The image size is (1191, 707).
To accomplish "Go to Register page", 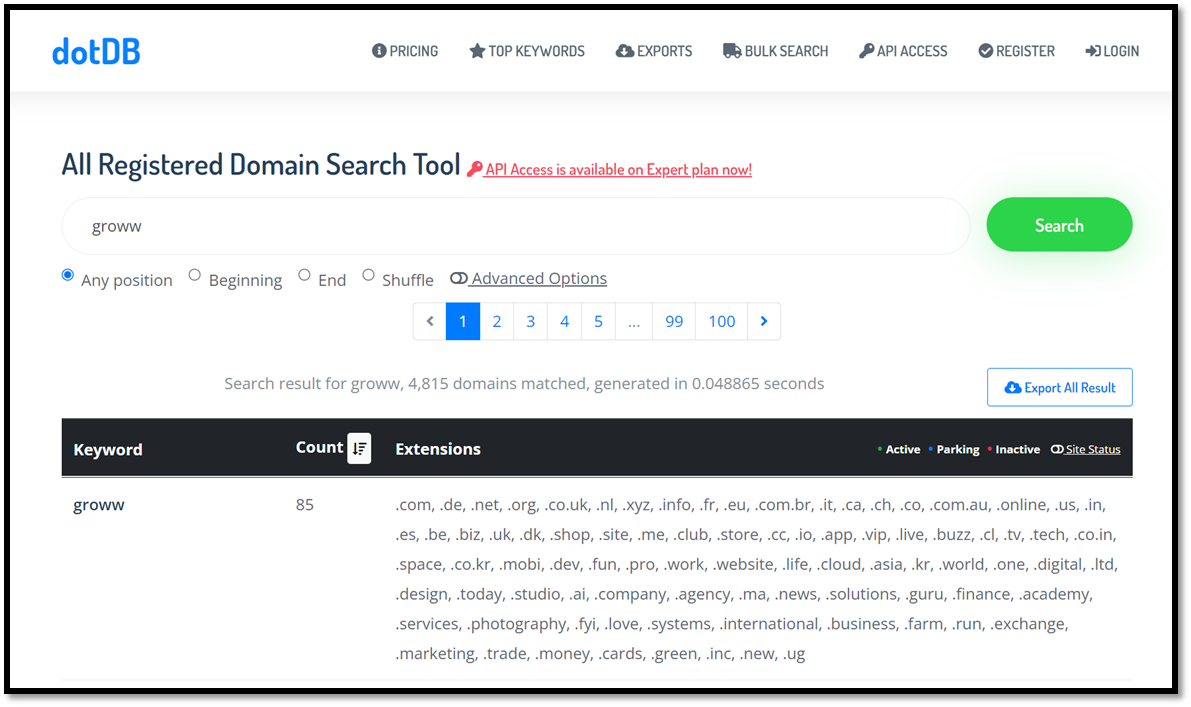I will (1016, 51).
